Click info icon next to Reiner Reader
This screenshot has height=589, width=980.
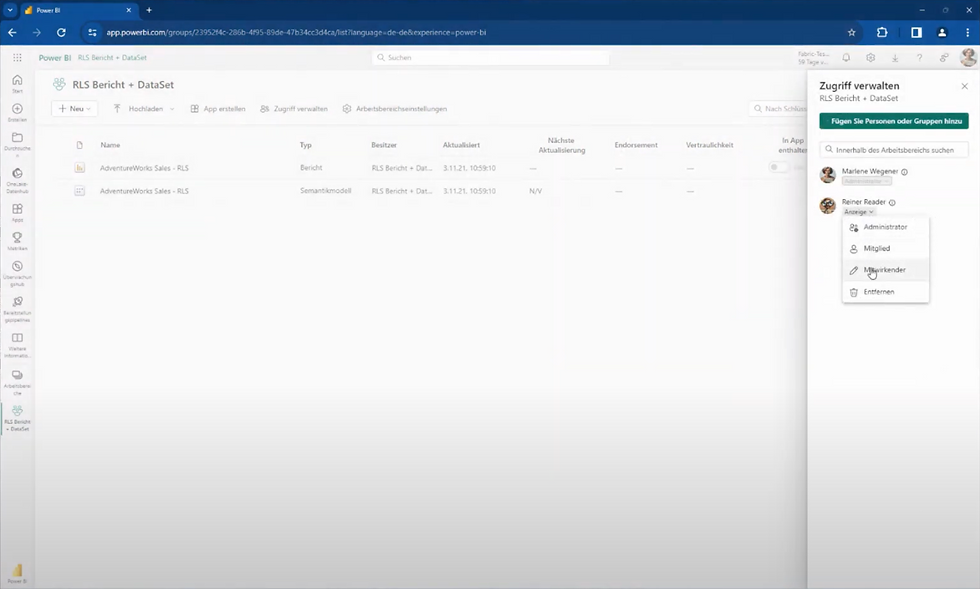click(x=892, y=203)
